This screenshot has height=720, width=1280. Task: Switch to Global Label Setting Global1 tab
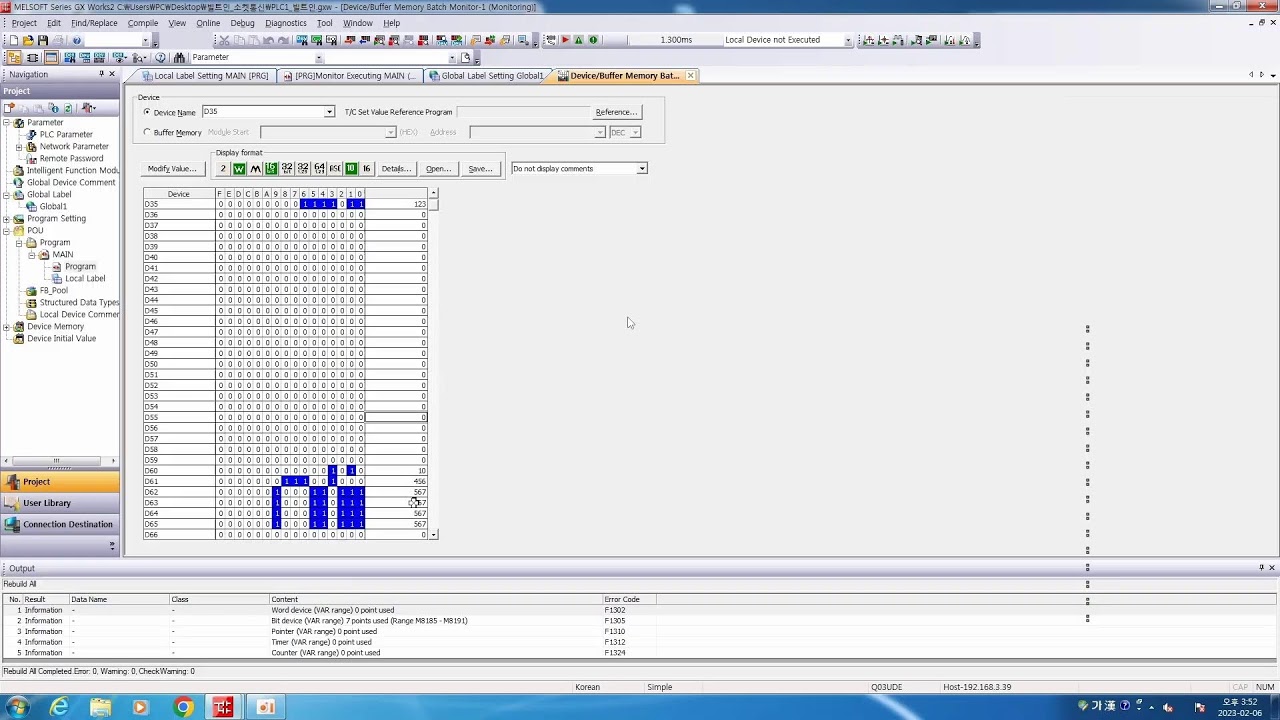[487, 76]
